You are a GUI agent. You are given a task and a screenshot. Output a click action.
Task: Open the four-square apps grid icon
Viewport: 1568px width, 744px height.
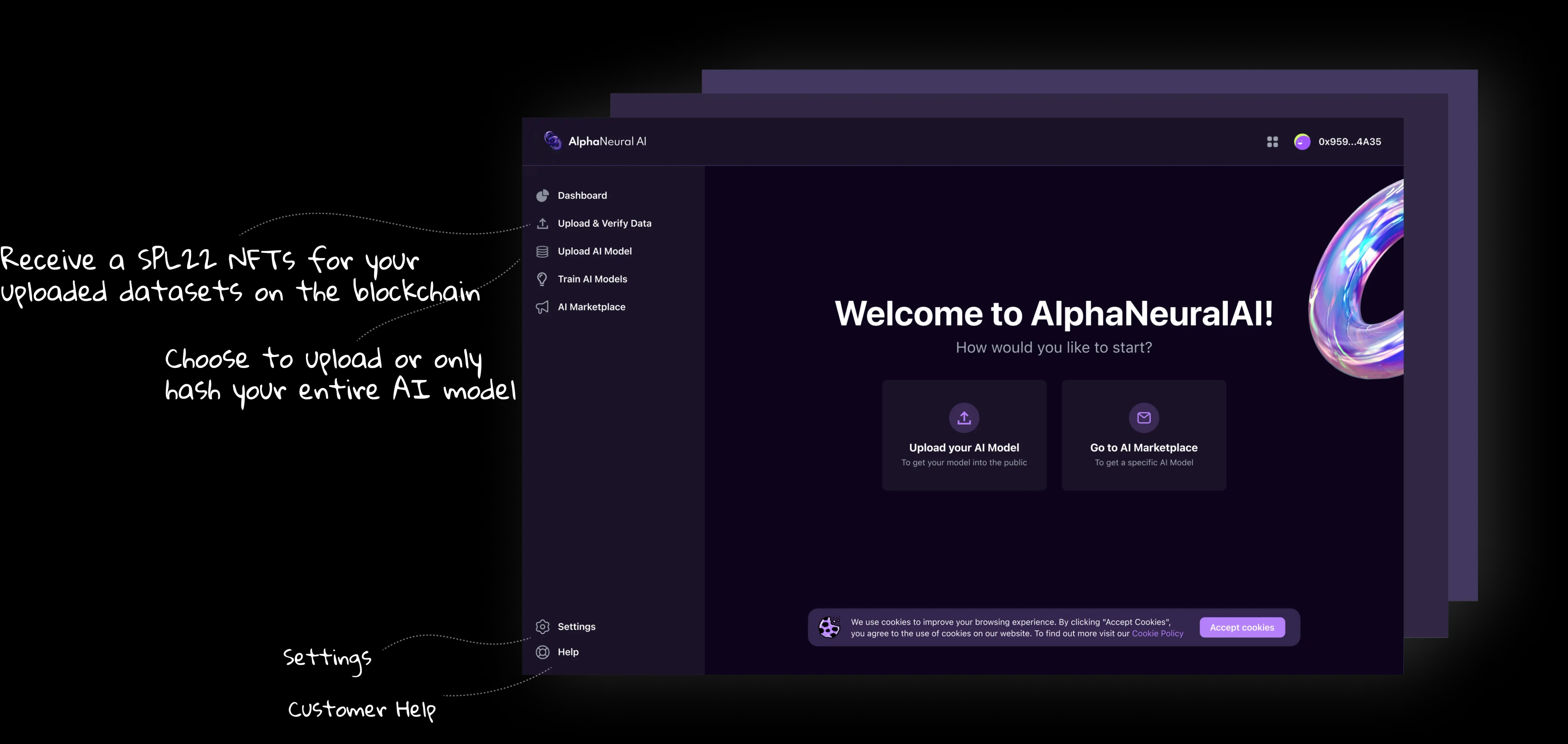(x=1272, y=142)
